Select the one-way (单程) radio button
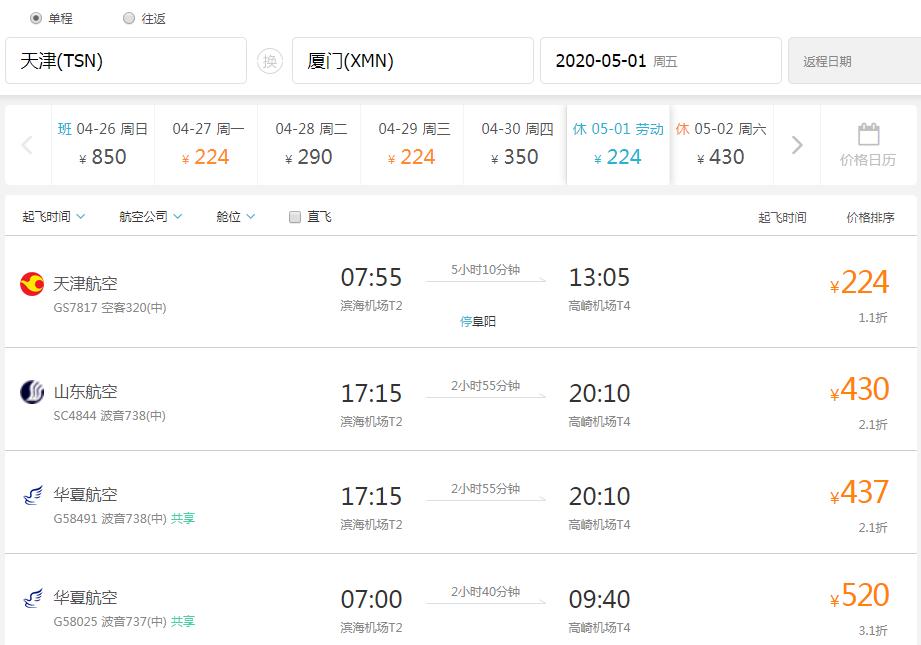Viewport: 921px width, 645px height. [x=36, y=18]
